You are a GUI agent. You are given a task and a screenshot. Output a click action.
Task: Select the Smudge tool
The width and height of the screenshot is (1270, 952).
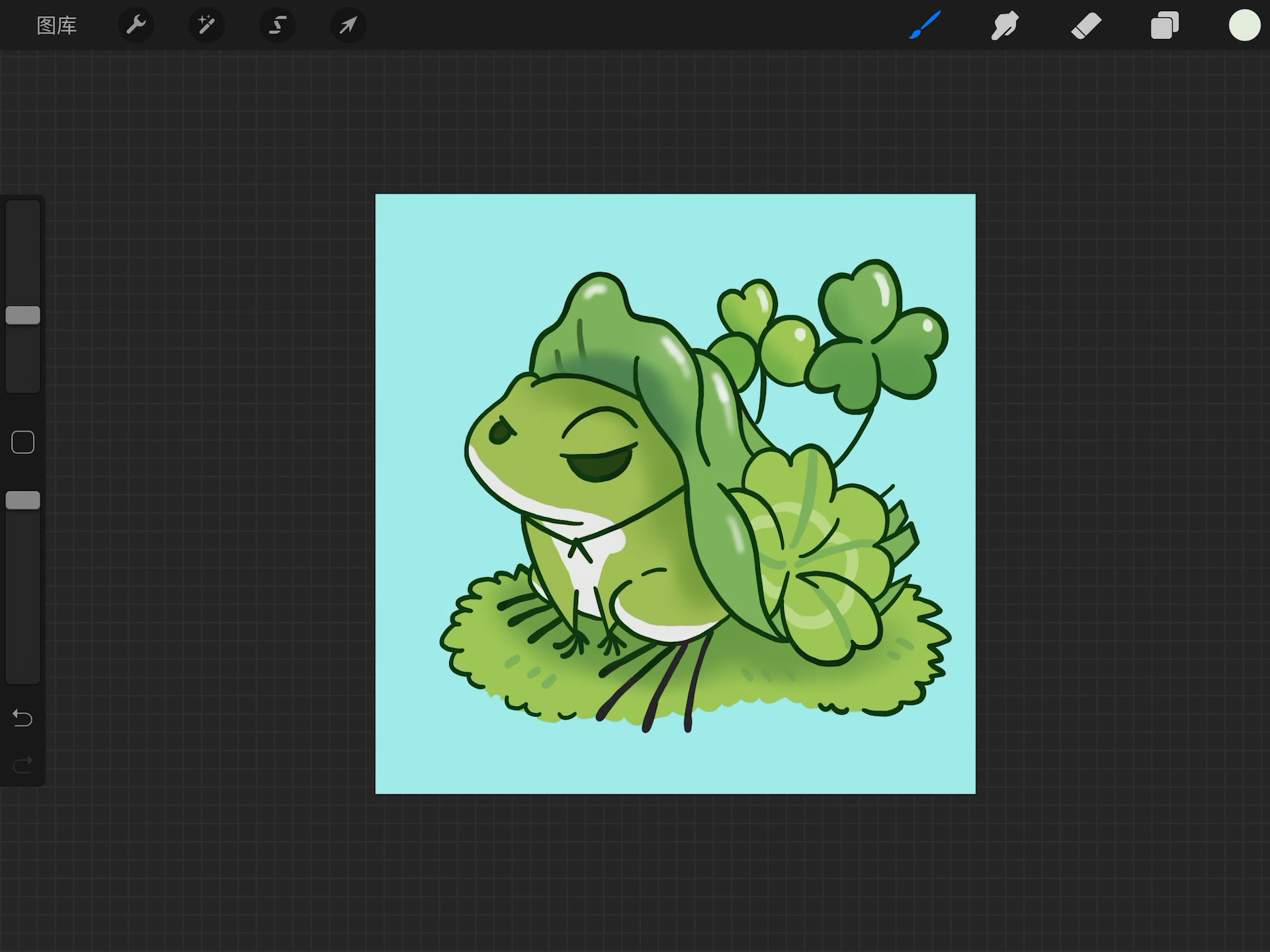click(x=1005, y=26)
